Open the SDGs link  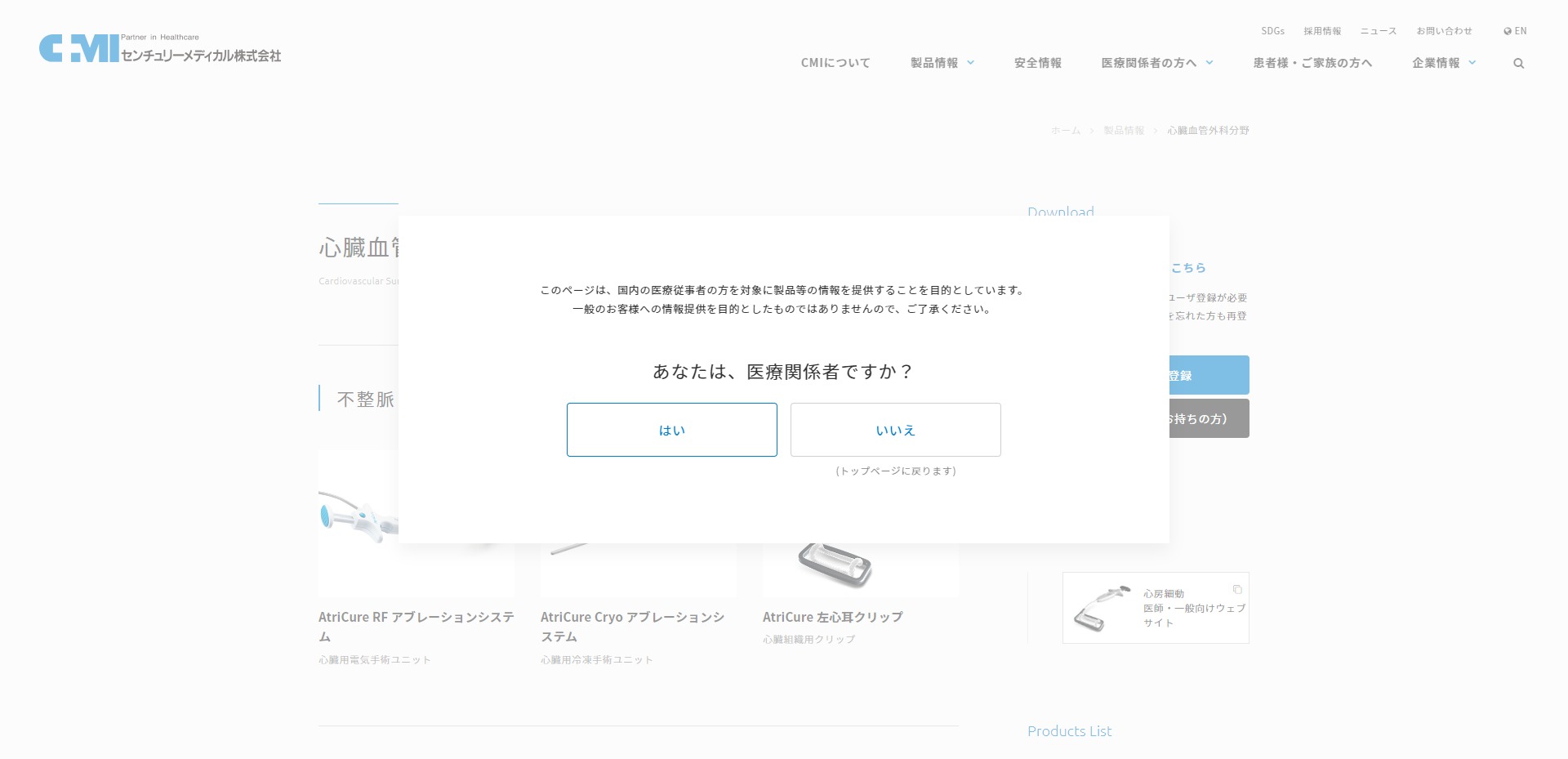(1272, 31)
